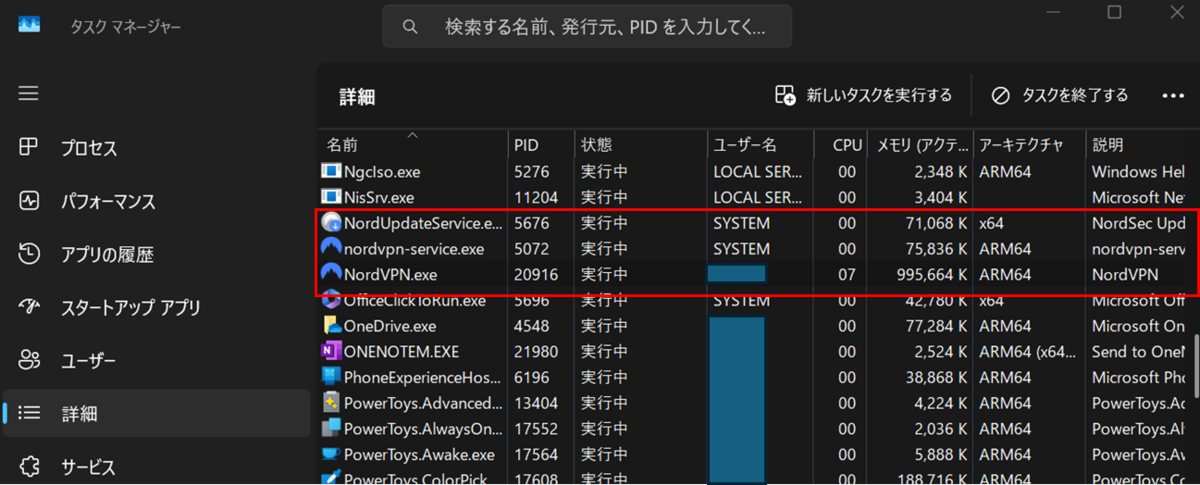
Task: Click the NordUpdateService.exe process icon
Action: click(331, 222)
